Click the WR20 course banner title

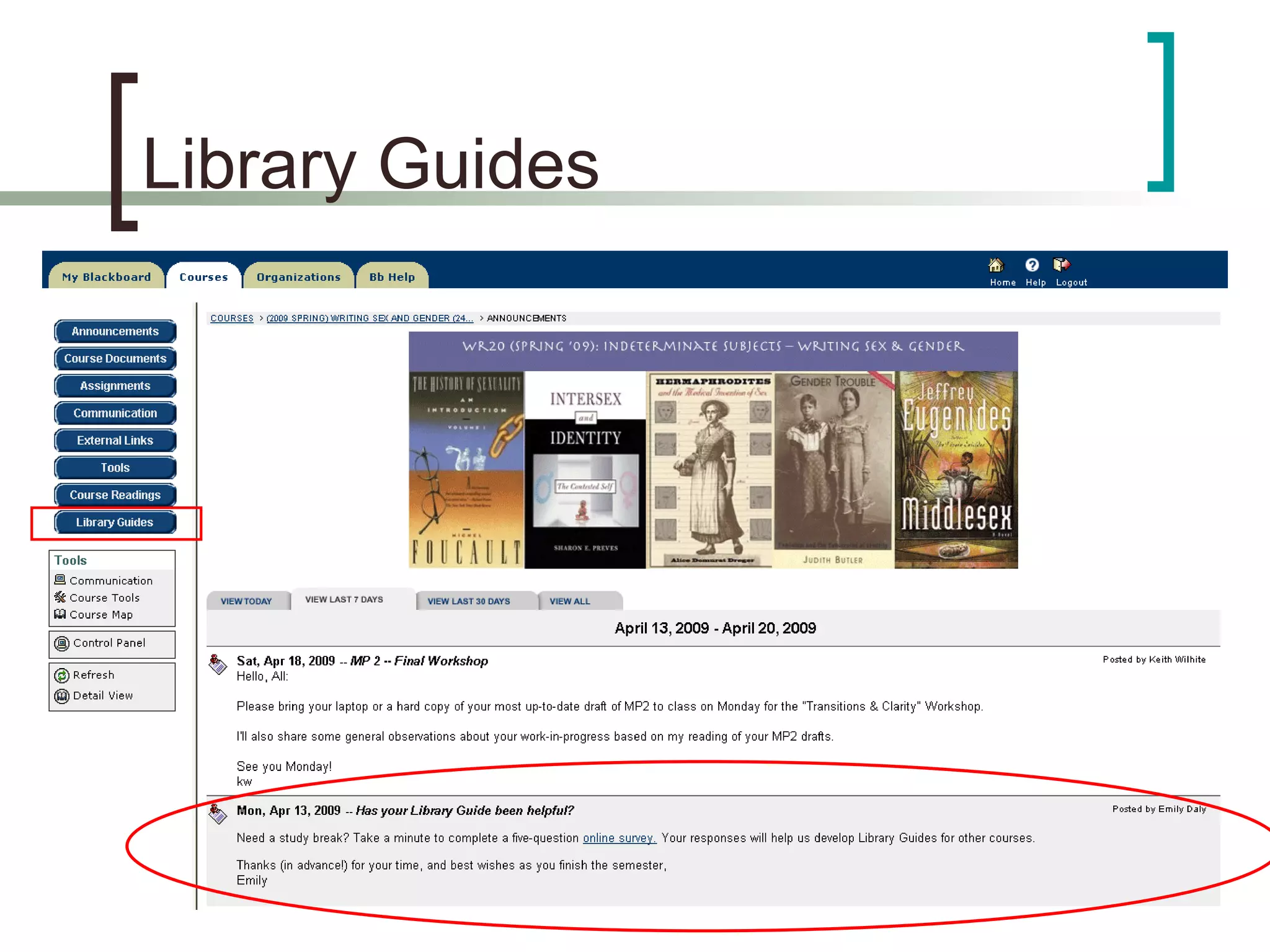tap(713, 346)
